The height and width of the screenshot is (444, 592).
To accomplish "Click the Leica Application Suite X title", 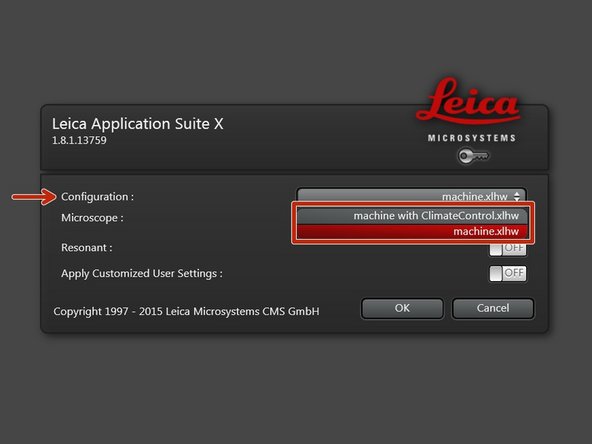I will (x=137, y=123).
